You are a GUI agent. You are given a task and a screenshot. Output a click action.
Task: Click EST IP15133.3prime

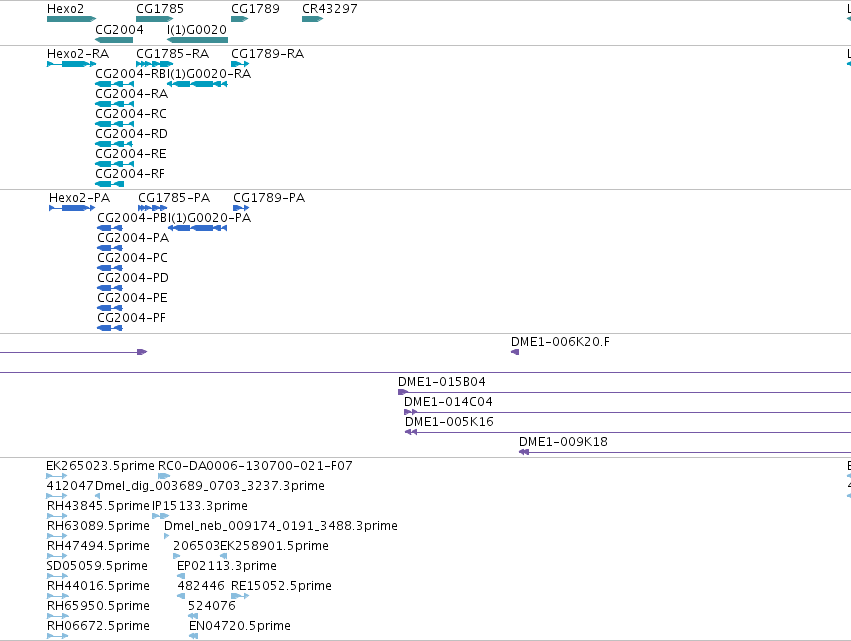point(200,506)
